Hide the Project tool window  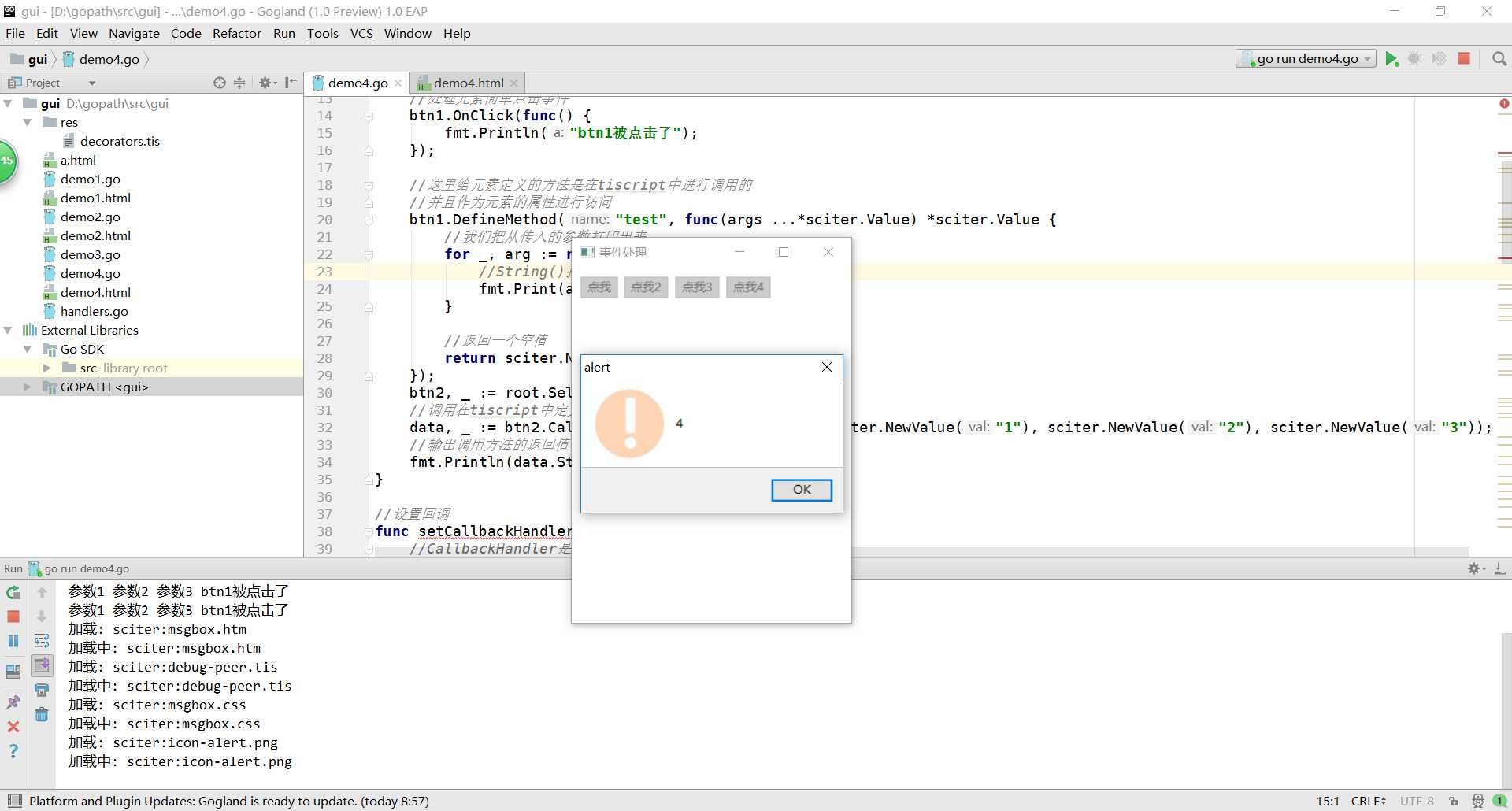(291, 83)
